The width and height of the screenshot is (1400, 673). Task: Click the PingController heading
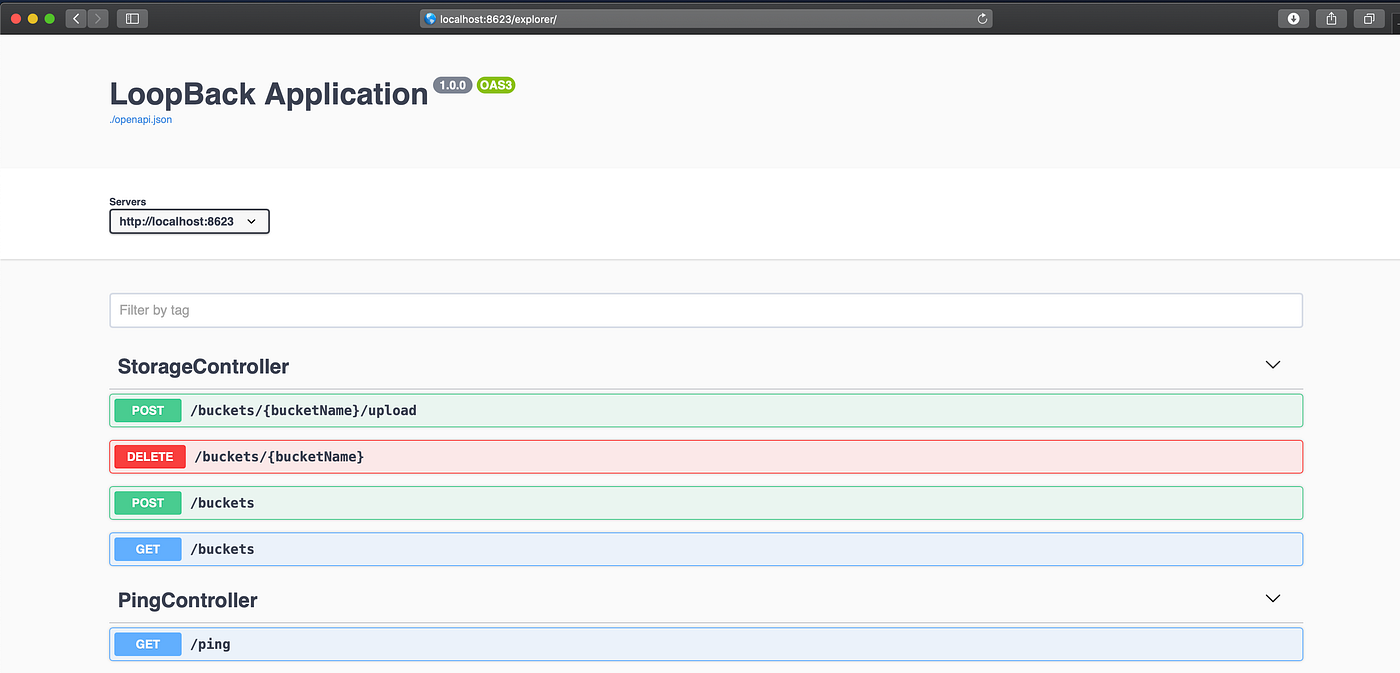point(187,600)
